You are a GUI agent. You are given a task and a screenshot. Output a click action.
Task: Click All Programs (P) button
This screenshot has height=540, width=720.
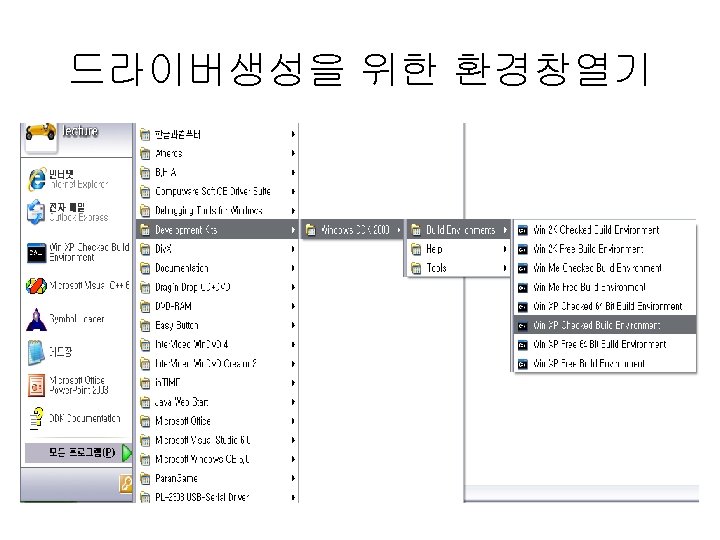[78, 453]
